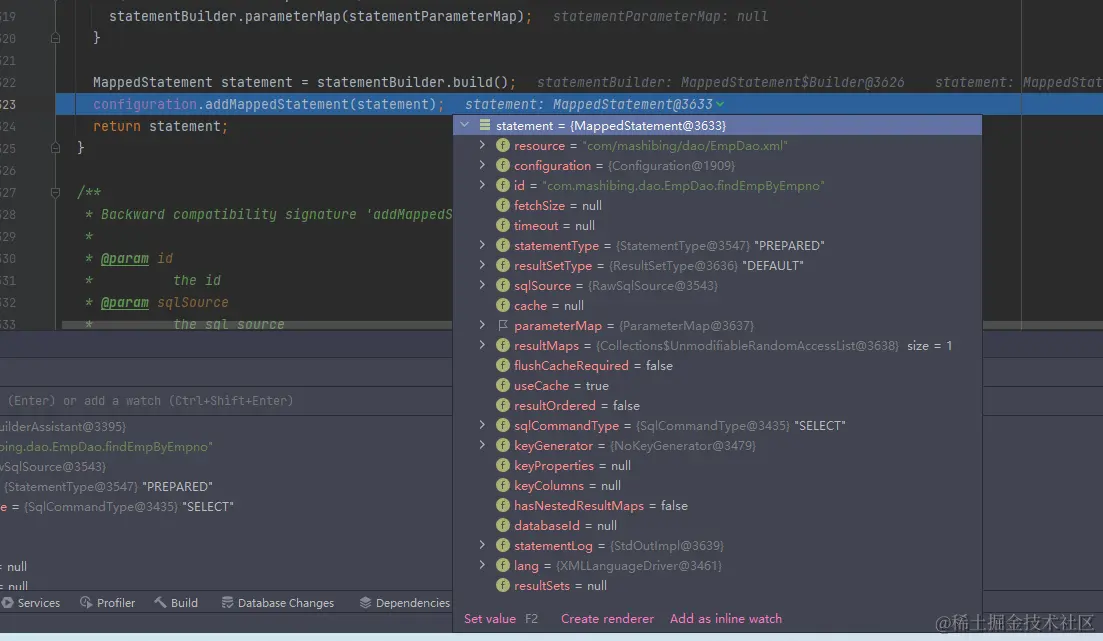
Task: Click the field icon beside fetchSize
Action: coord(502,205)
